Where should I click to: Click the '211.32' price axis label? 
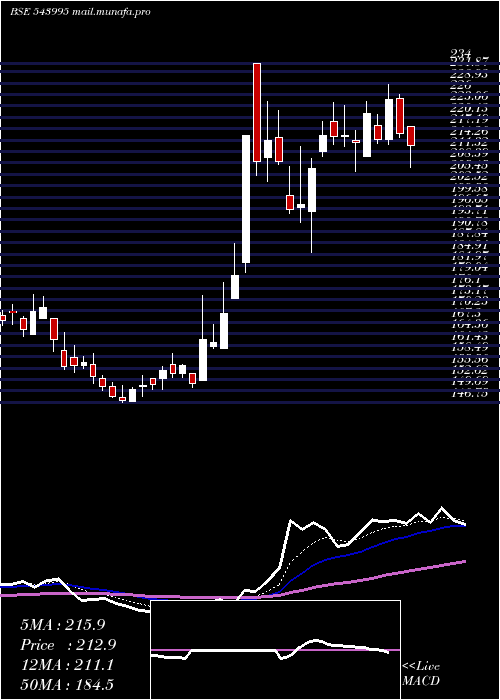[x=471, y=144]
